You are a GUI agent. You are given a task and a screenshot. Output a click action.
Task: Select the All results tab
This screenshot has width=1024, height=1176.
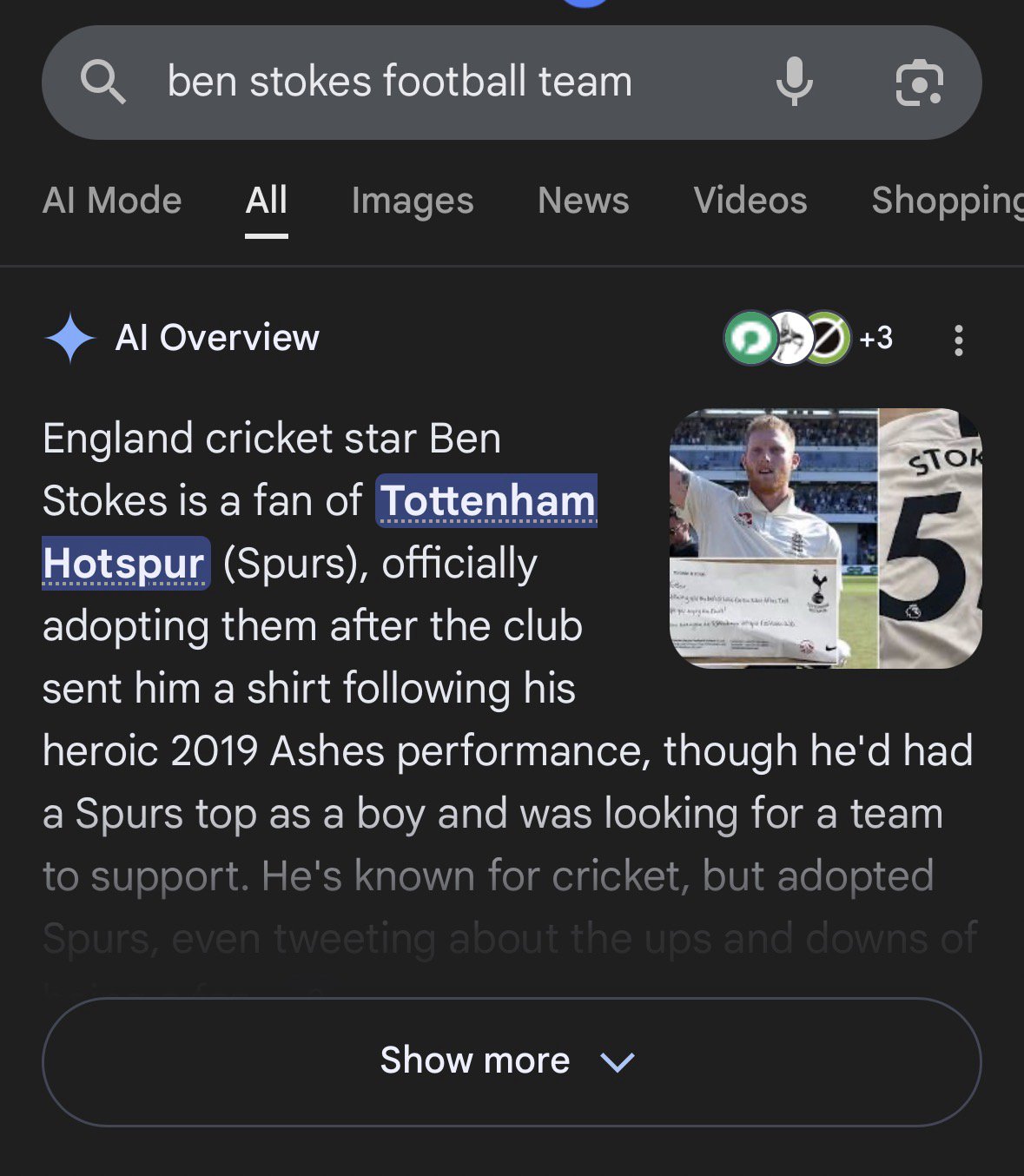[x=266, y=201]
